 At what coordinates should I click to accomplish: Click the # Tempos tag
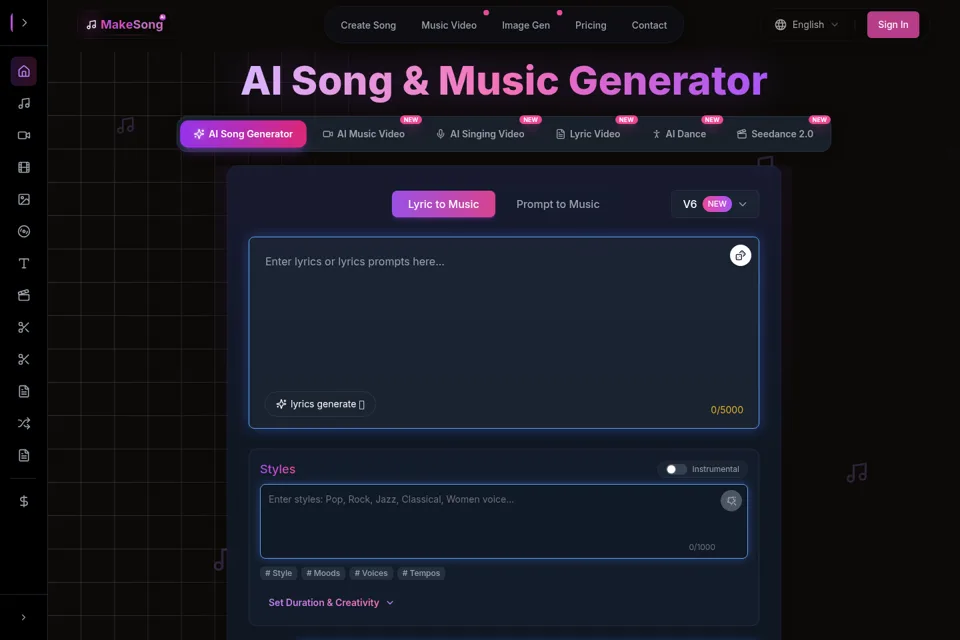421,573
